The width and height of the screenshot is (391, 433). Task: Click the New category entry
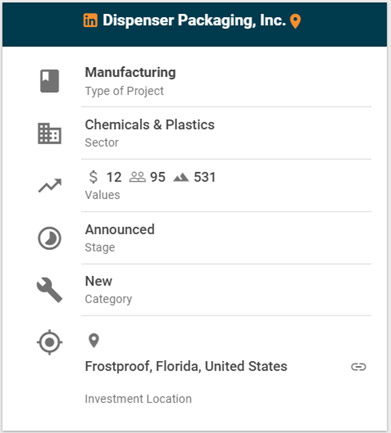99,281
